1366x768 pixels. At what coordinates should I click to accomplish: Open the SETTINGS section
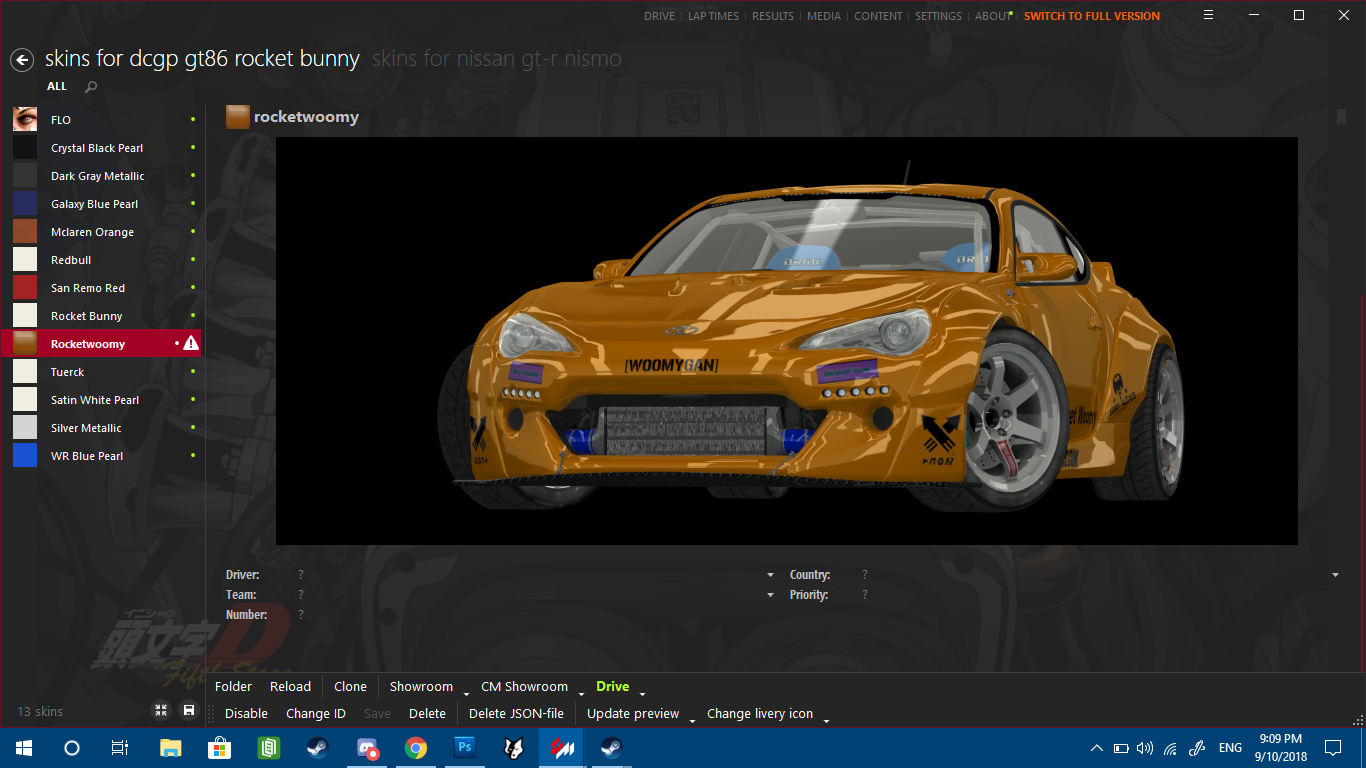tap(938, 16)
